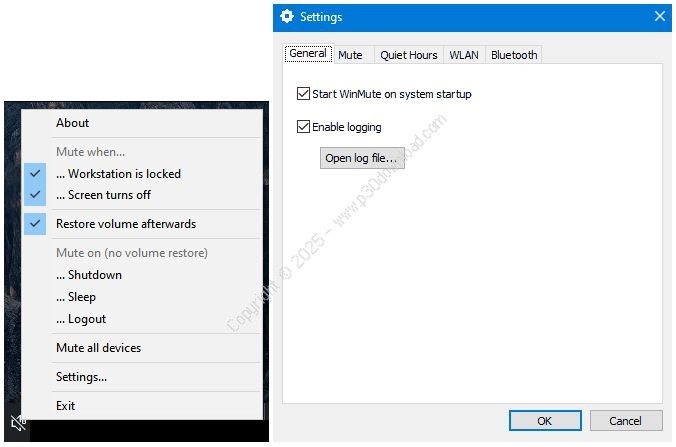Disable the Enable logging checkbox

point(304,127)
